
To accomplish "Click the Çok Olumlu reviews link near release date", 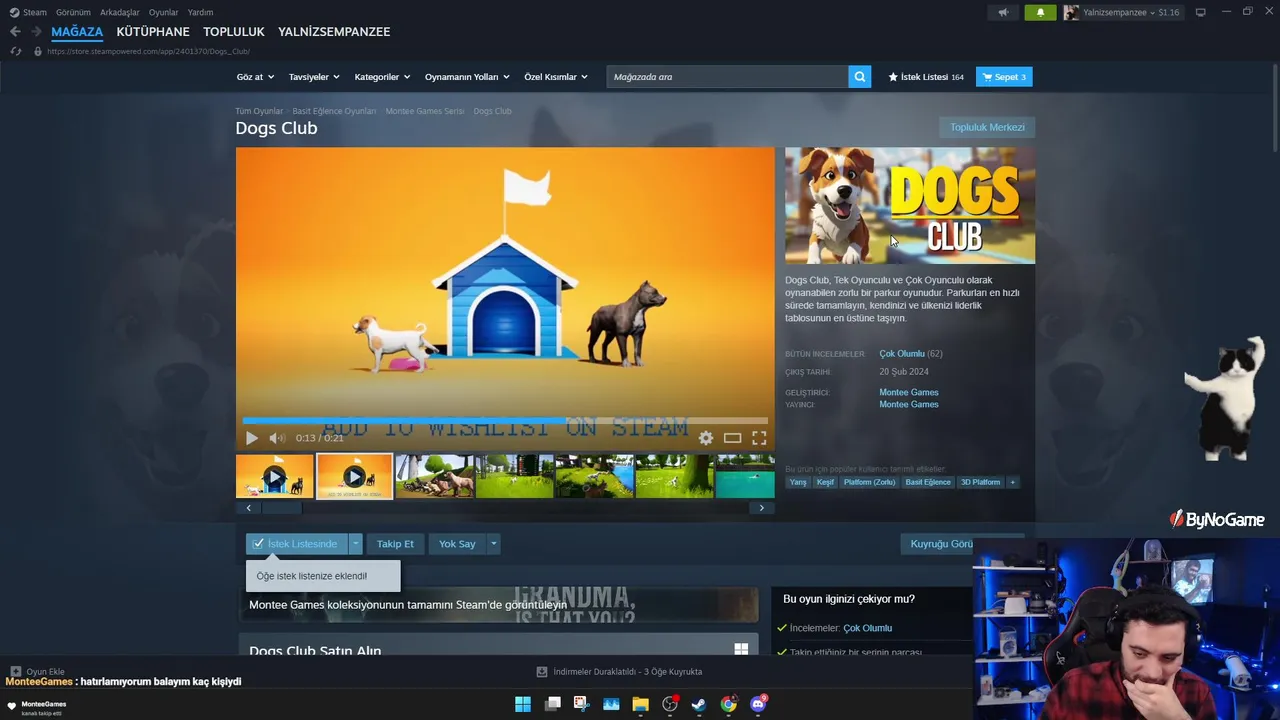I will [x=902, y=353].
